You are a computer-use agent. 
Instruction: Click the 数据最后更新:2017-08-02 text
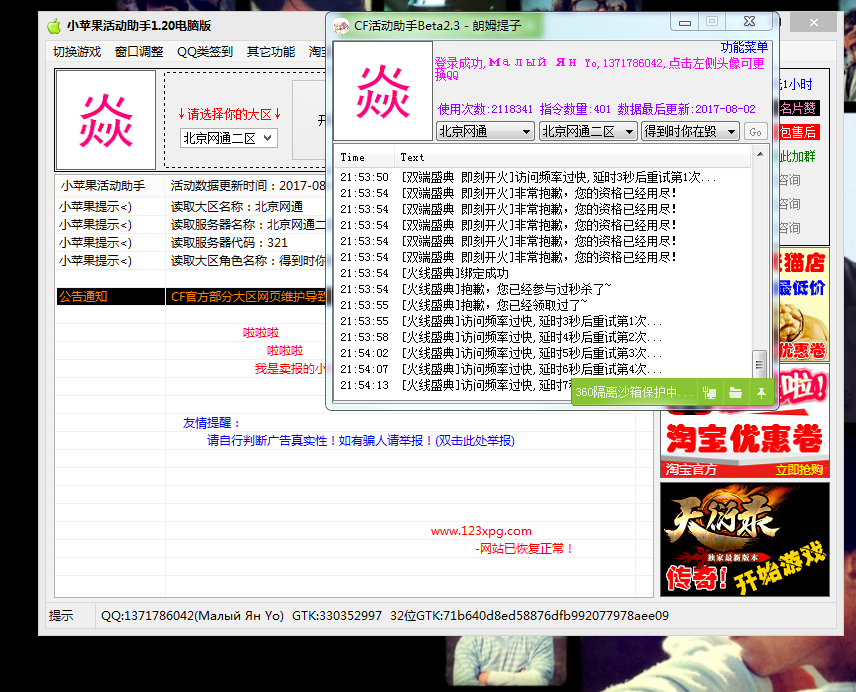(x=687, y=109)
